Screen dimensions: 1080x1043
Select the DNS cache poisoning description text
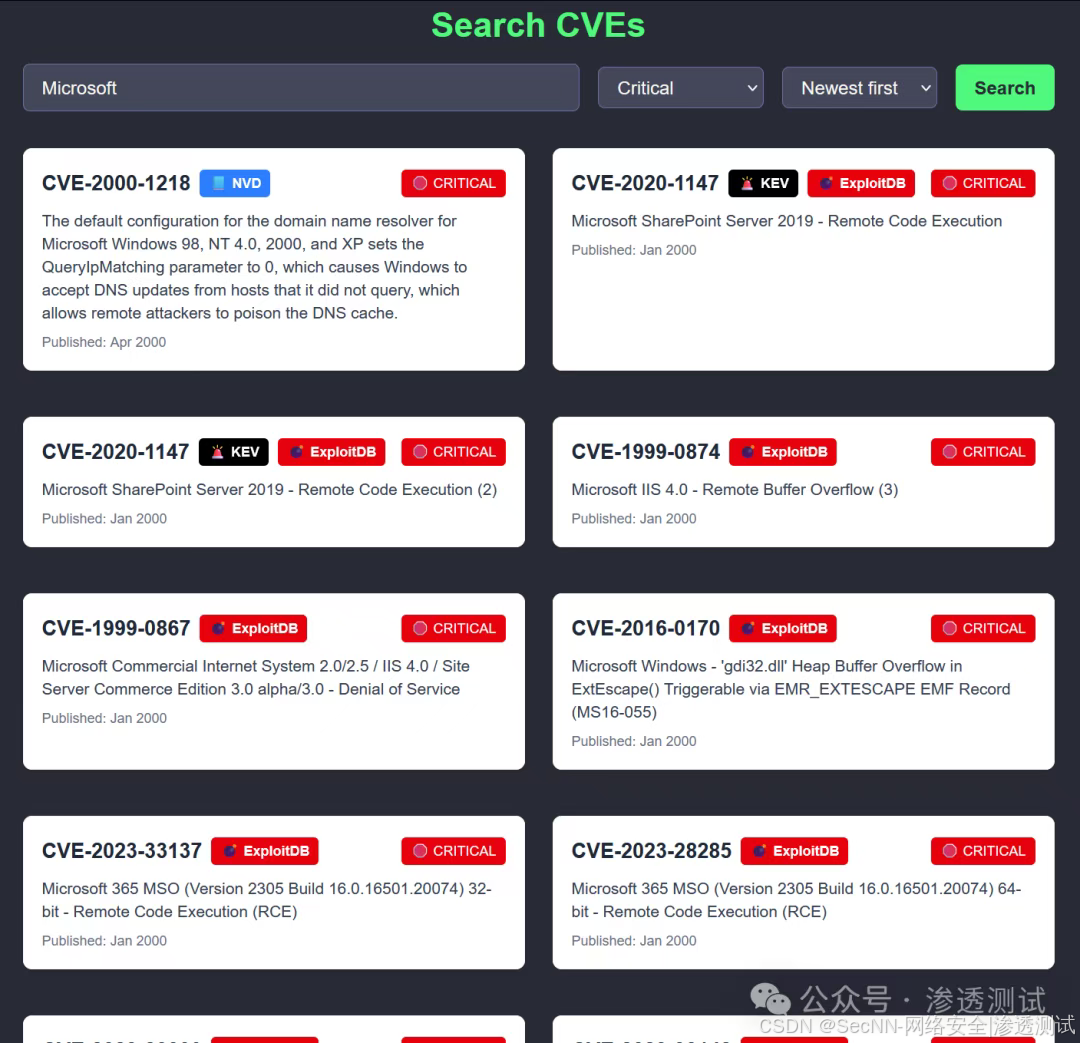[x=254, y=267]
